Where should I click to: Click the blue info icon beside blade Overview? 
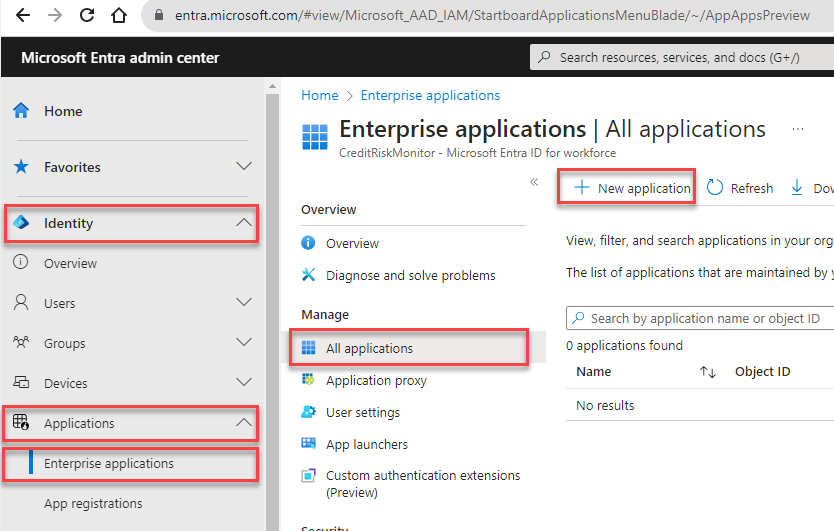click(x=308, y=243)
